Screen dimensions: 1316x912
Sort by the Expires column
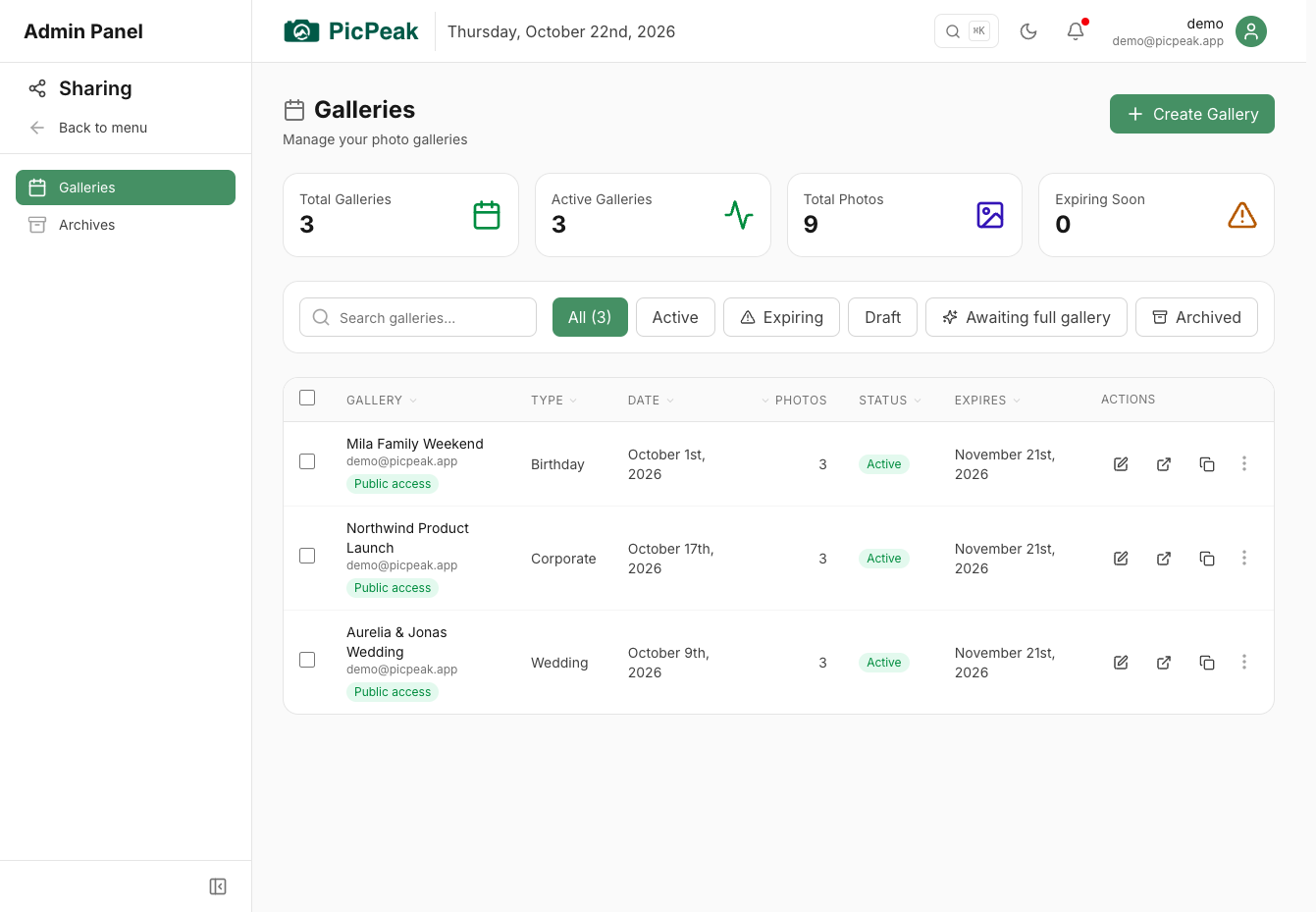coord(987,401)
